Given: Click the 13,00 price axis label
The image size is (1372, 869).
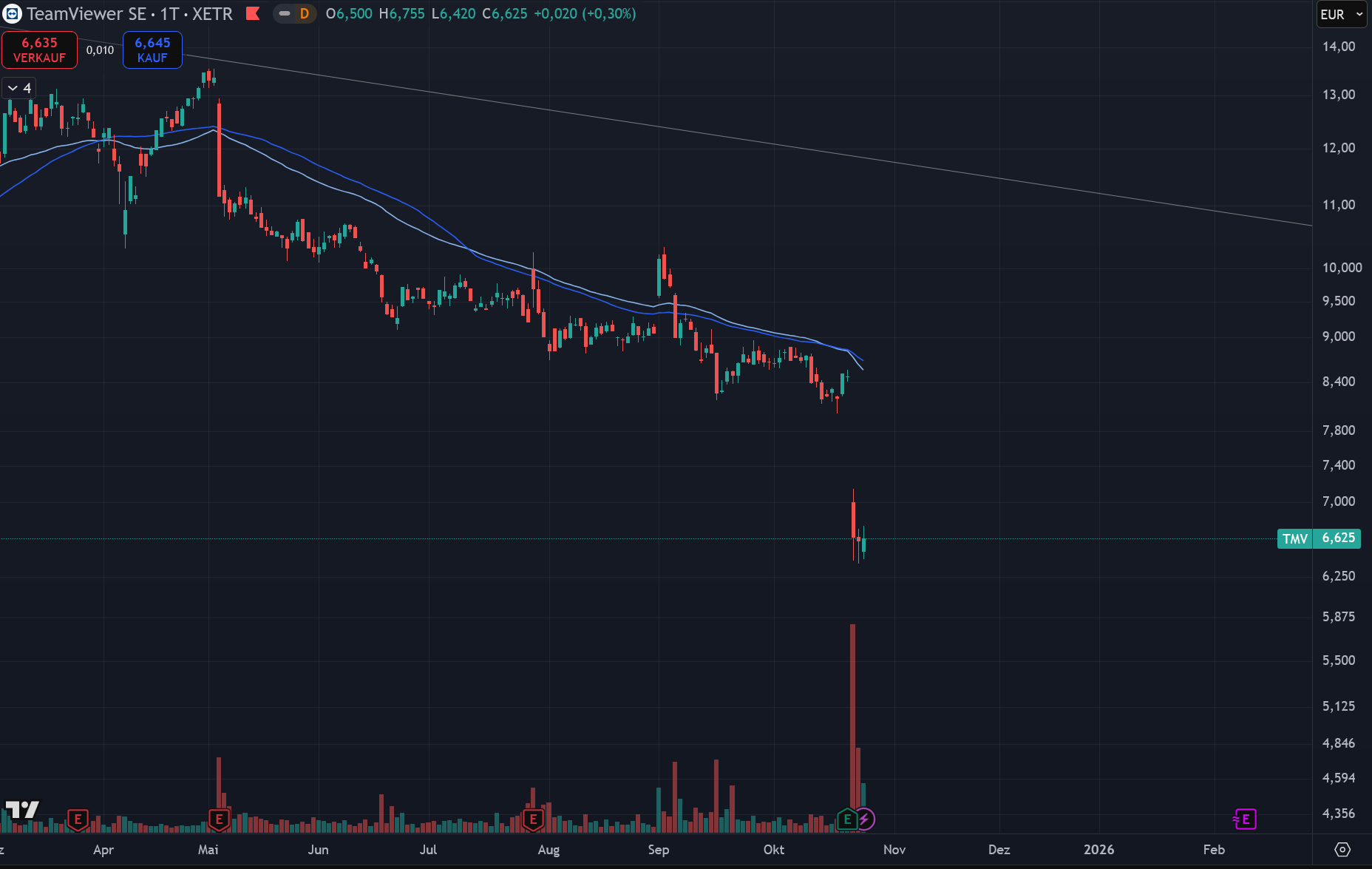Looking at the screenshot, I should (x=1339, y=95).
